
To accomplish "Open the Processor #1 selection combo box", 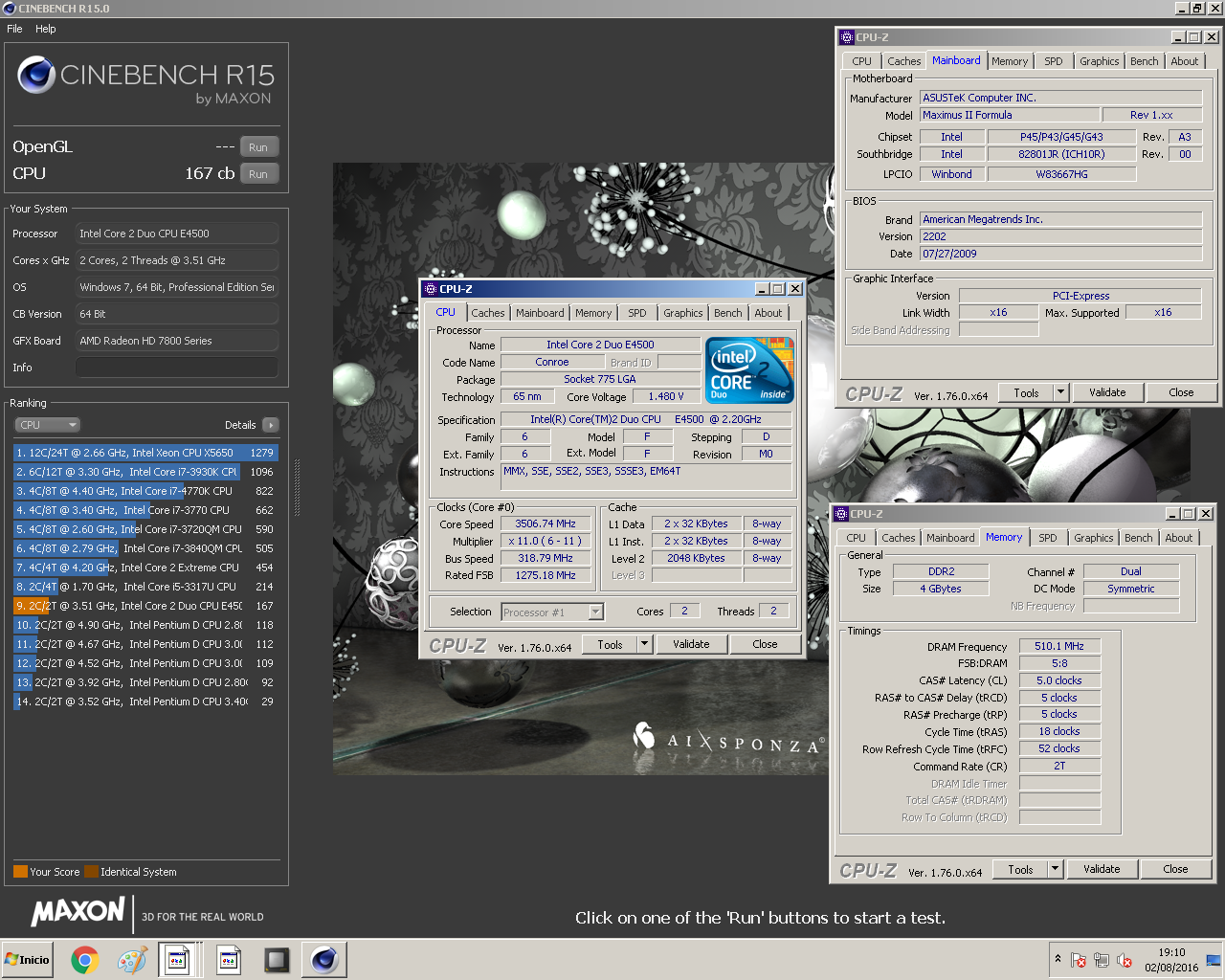I will [552, 612].
